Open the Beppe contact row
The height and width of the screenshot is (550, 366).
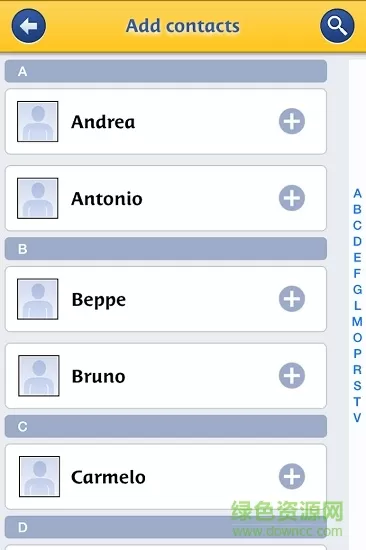point(166,299)
